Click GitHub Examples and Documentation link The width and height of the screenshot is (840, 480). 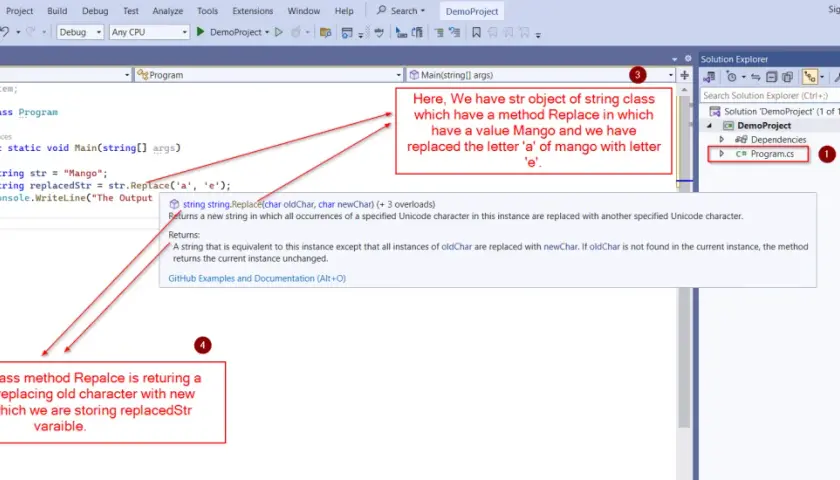pos(257,278)
